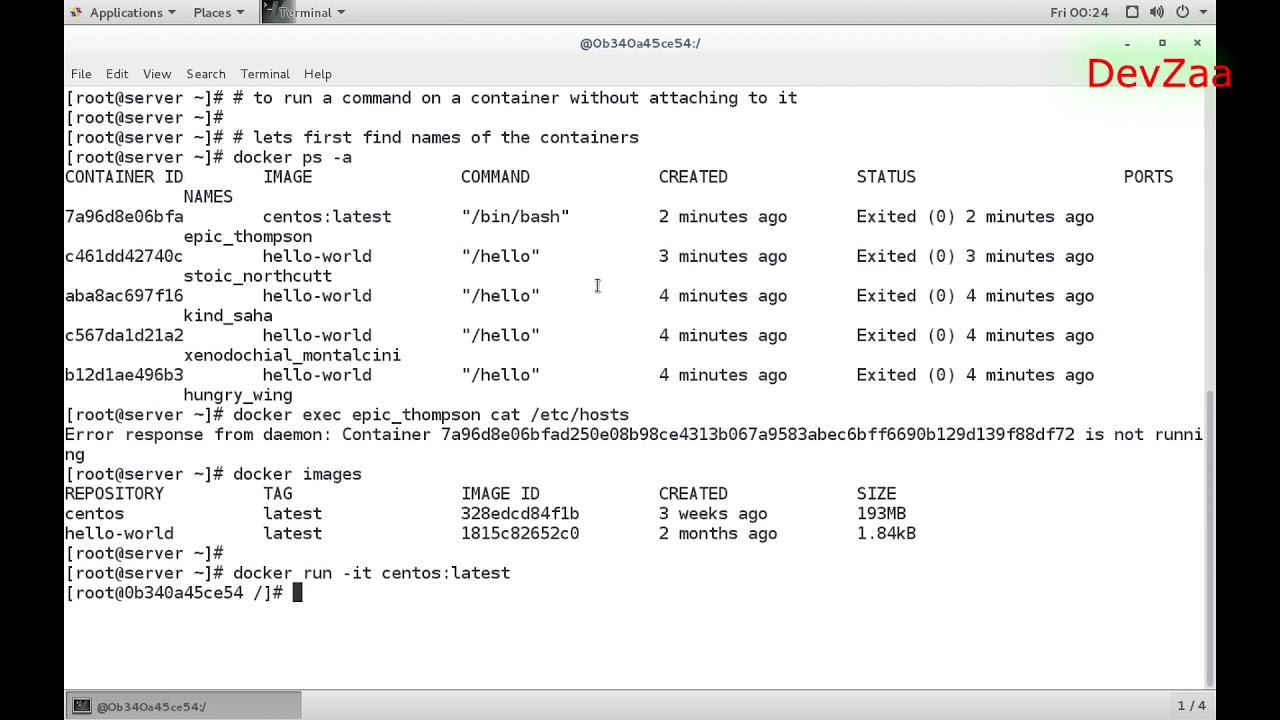Open the File menu
The height and width of the screenshot is (720, 1280).
(x=81, y=74)
